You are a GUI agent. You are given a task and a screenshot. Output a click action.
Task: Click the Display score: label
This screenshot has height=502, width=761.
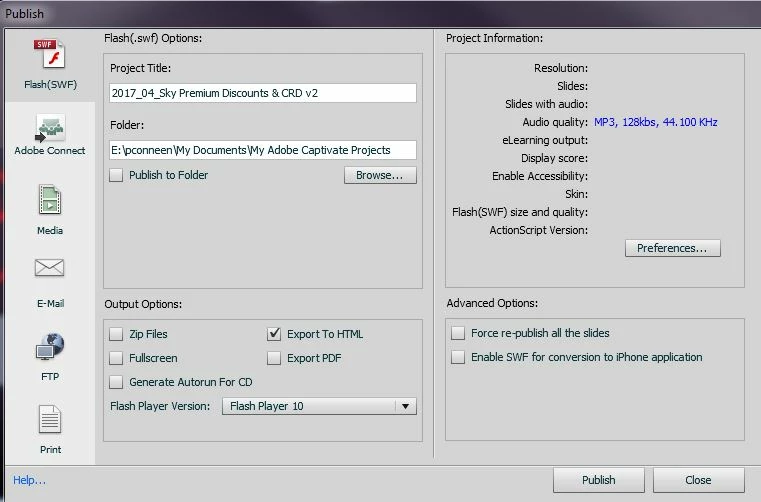554,158
